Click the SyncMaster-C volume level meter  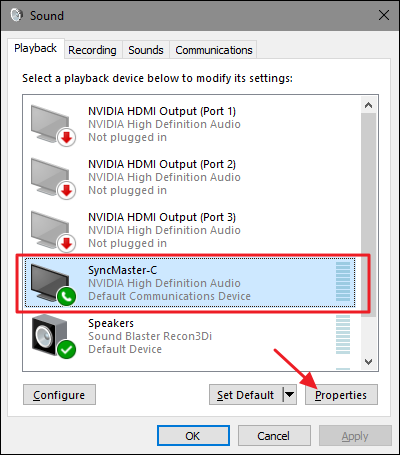point(343,282)
